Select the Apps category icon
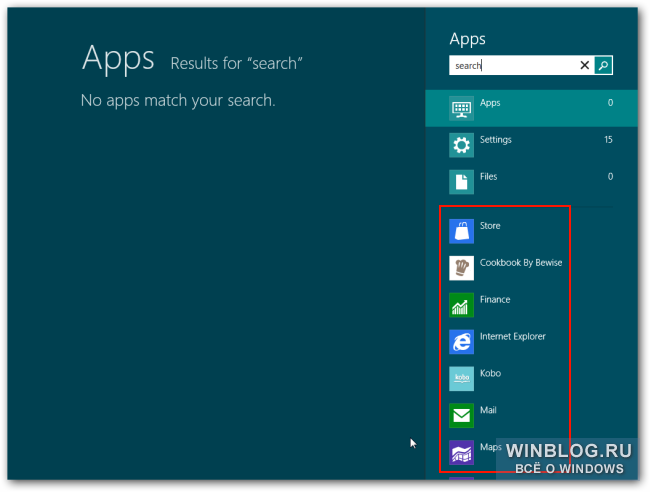This screenshot has height=492, width=650. click(461, 108)
